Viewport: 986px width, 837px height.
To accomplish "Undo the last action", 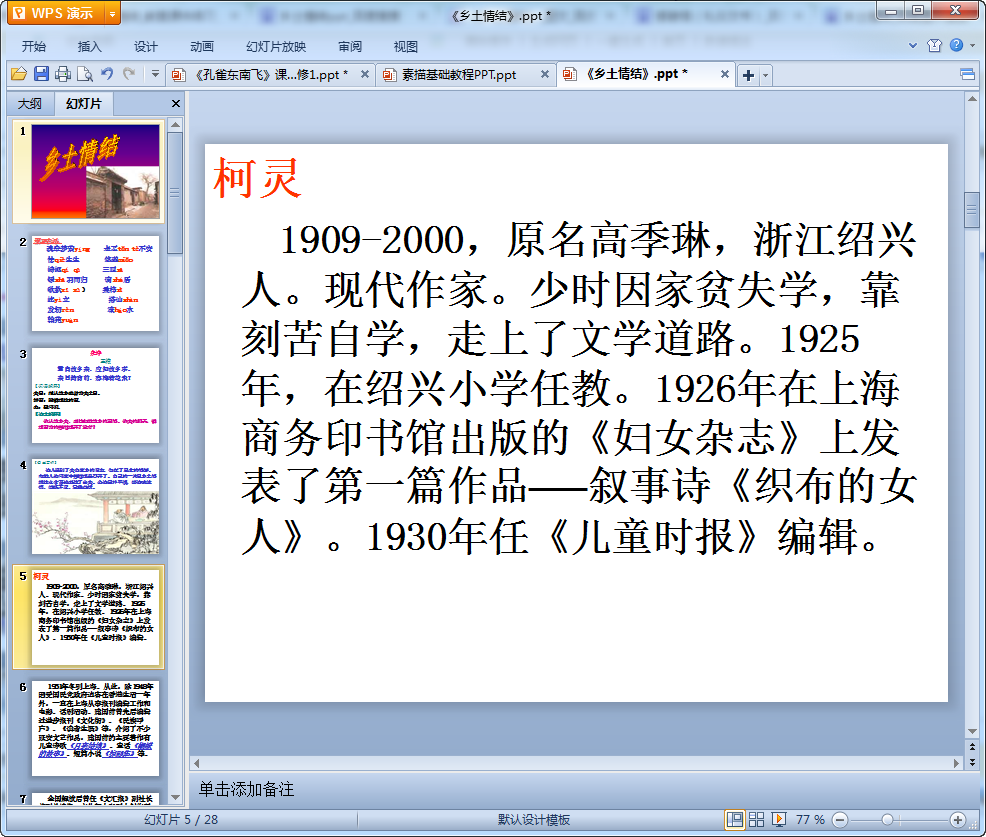I will [x=107, y=74].
